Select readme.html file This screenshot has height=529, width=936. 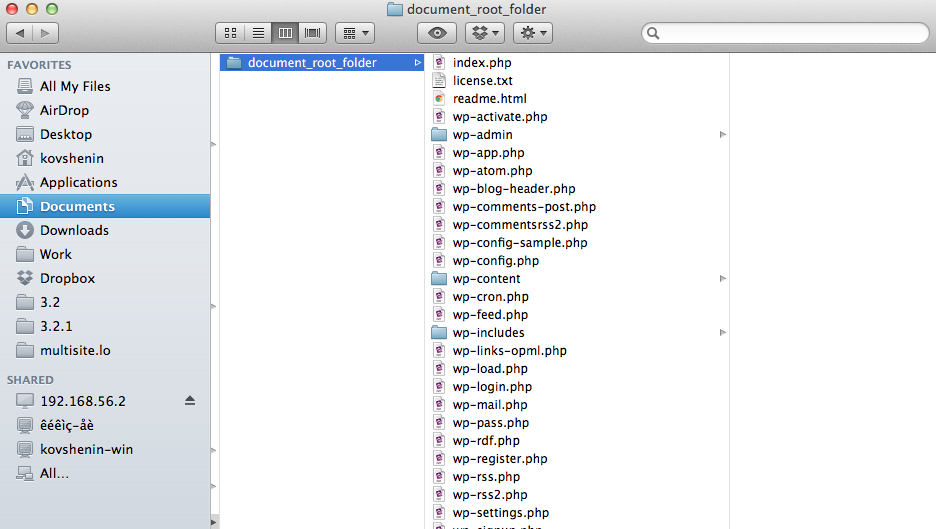point(577,99)
